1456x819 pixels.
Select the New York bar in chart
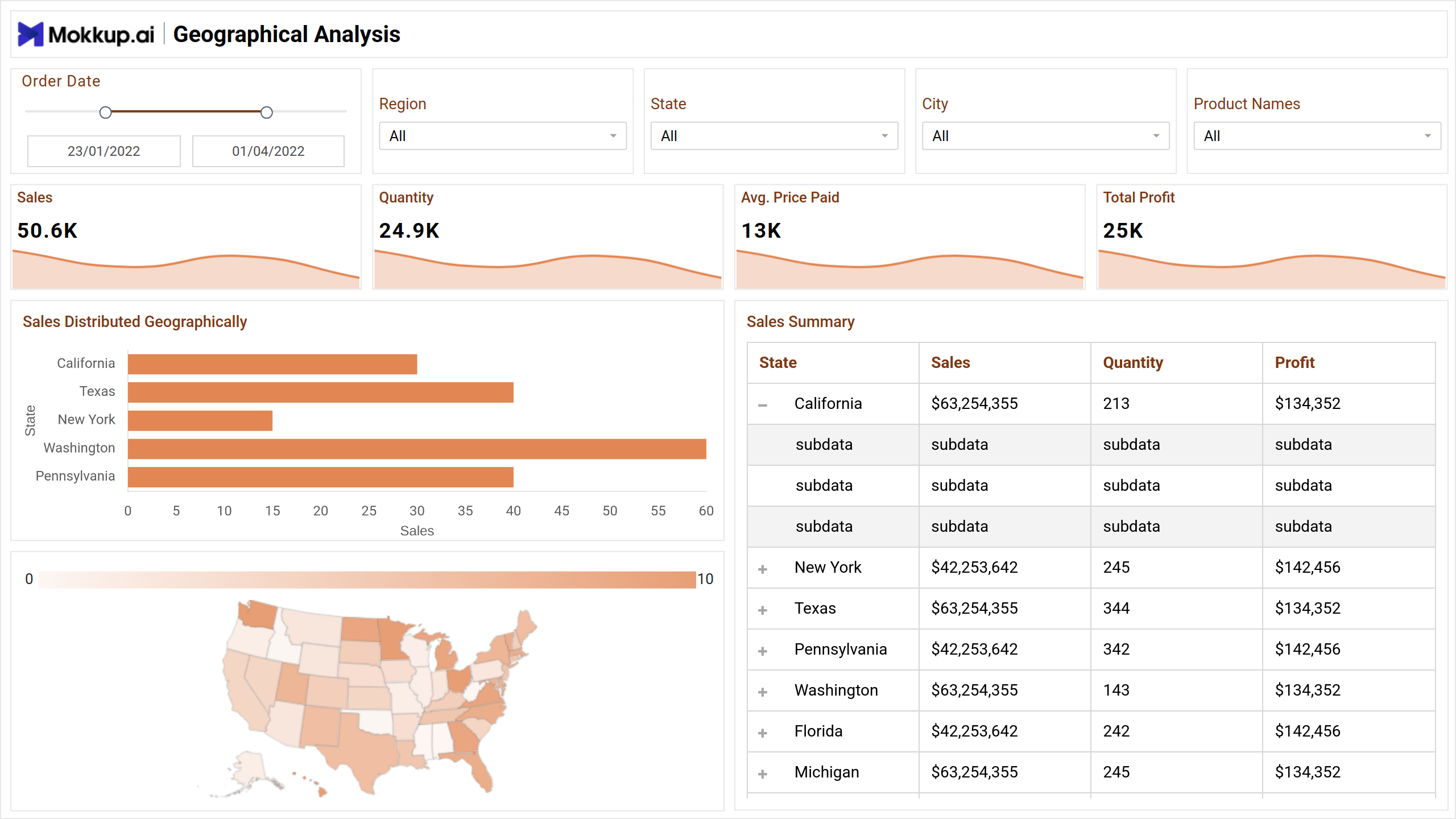pyautogui.click(x=200, y=420)
